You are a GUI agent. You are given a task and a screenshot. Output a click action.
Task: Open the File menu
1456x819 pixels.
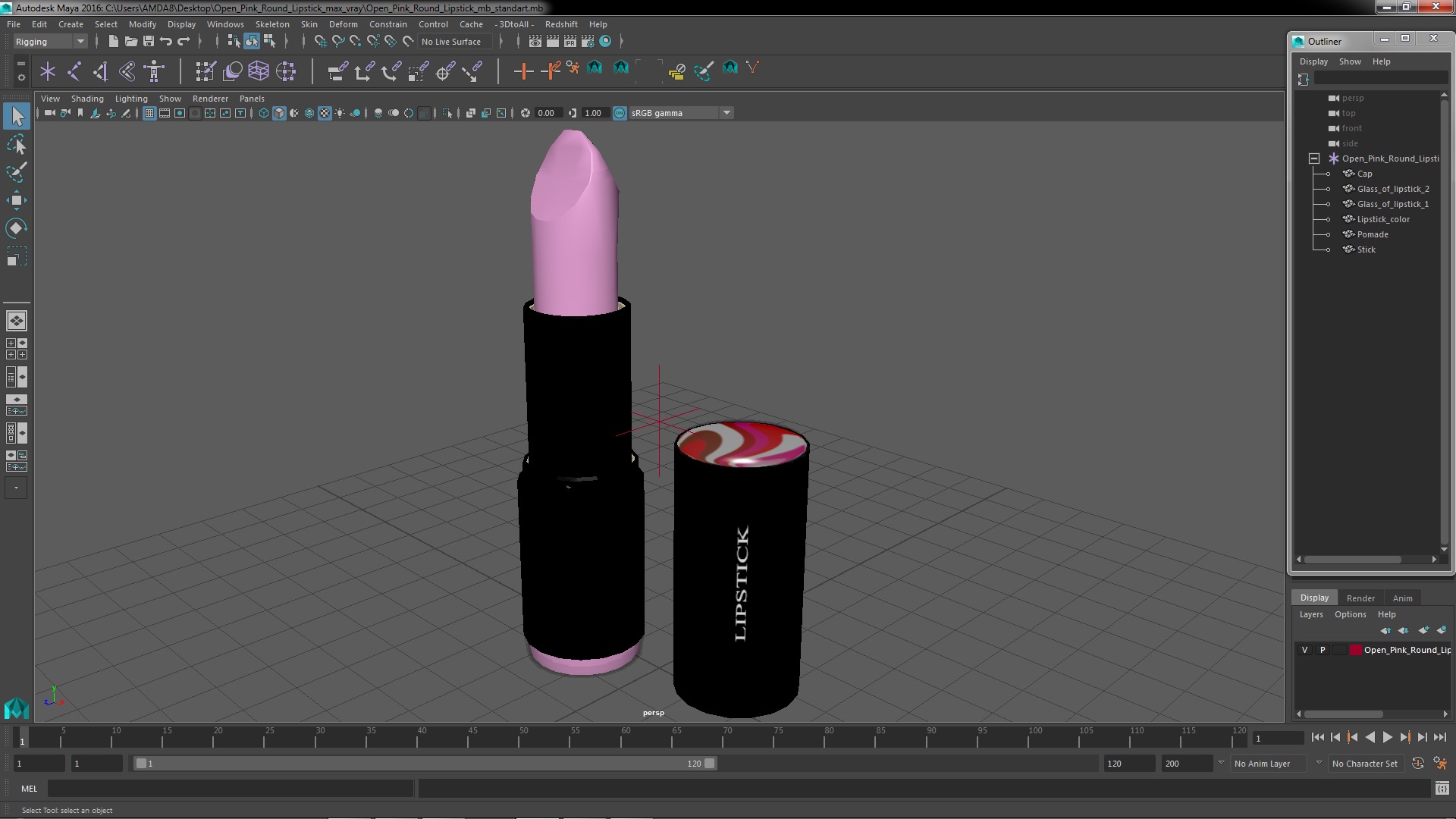pyautogui.click(x=14, y=24)
